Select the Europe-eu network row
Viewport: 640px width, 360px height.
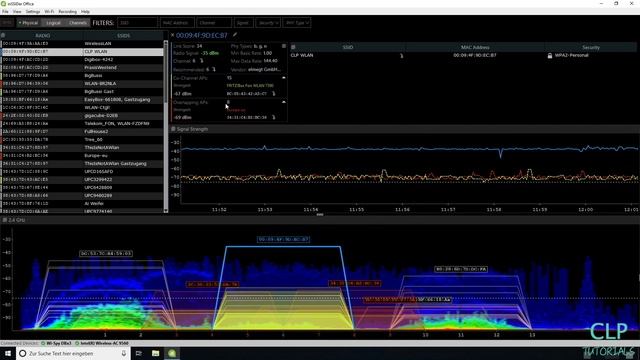point(82,156)
